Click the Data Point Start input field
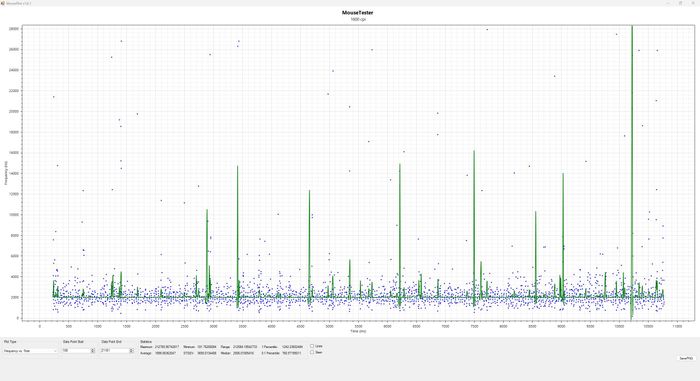Screen dimensions: 700x381 click(x=76, y=351)
